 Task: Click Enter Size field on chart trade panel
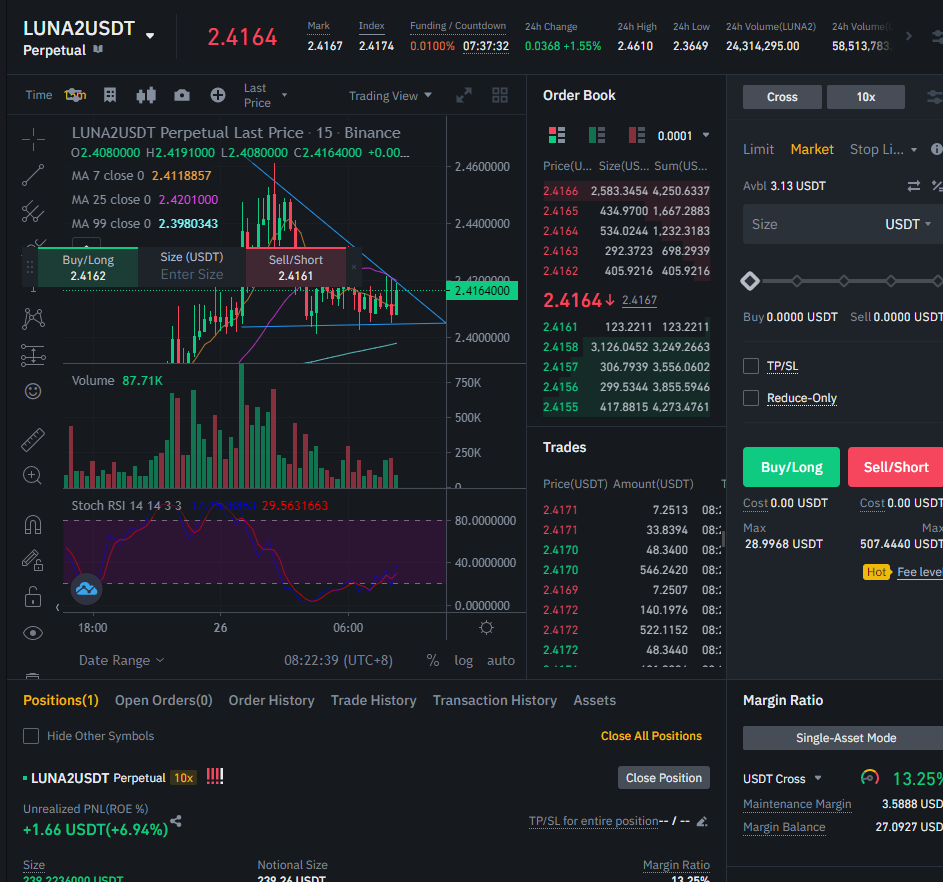coord(192,274)
